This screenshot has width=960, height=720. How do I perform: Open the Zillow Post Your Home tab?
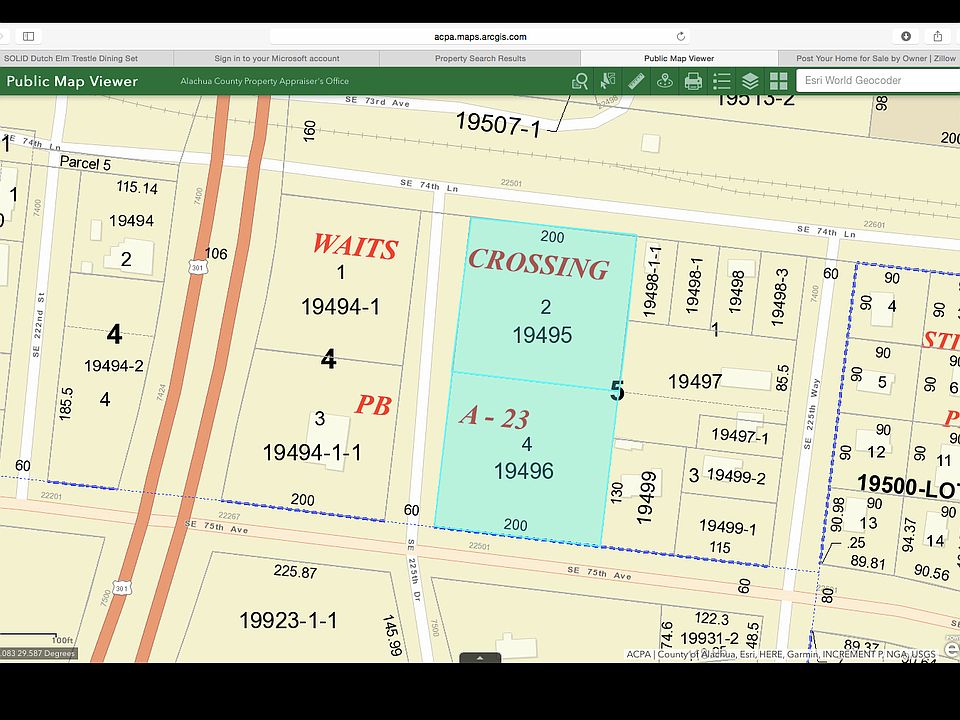point(869,59)
